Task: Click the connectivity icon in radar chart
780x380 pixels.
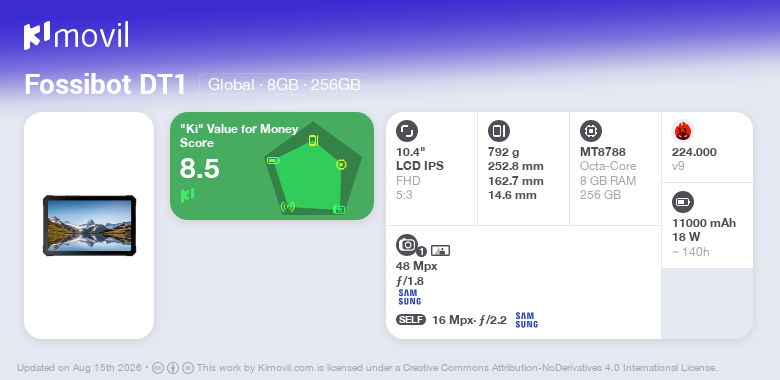Action: (x=288, y=206)
